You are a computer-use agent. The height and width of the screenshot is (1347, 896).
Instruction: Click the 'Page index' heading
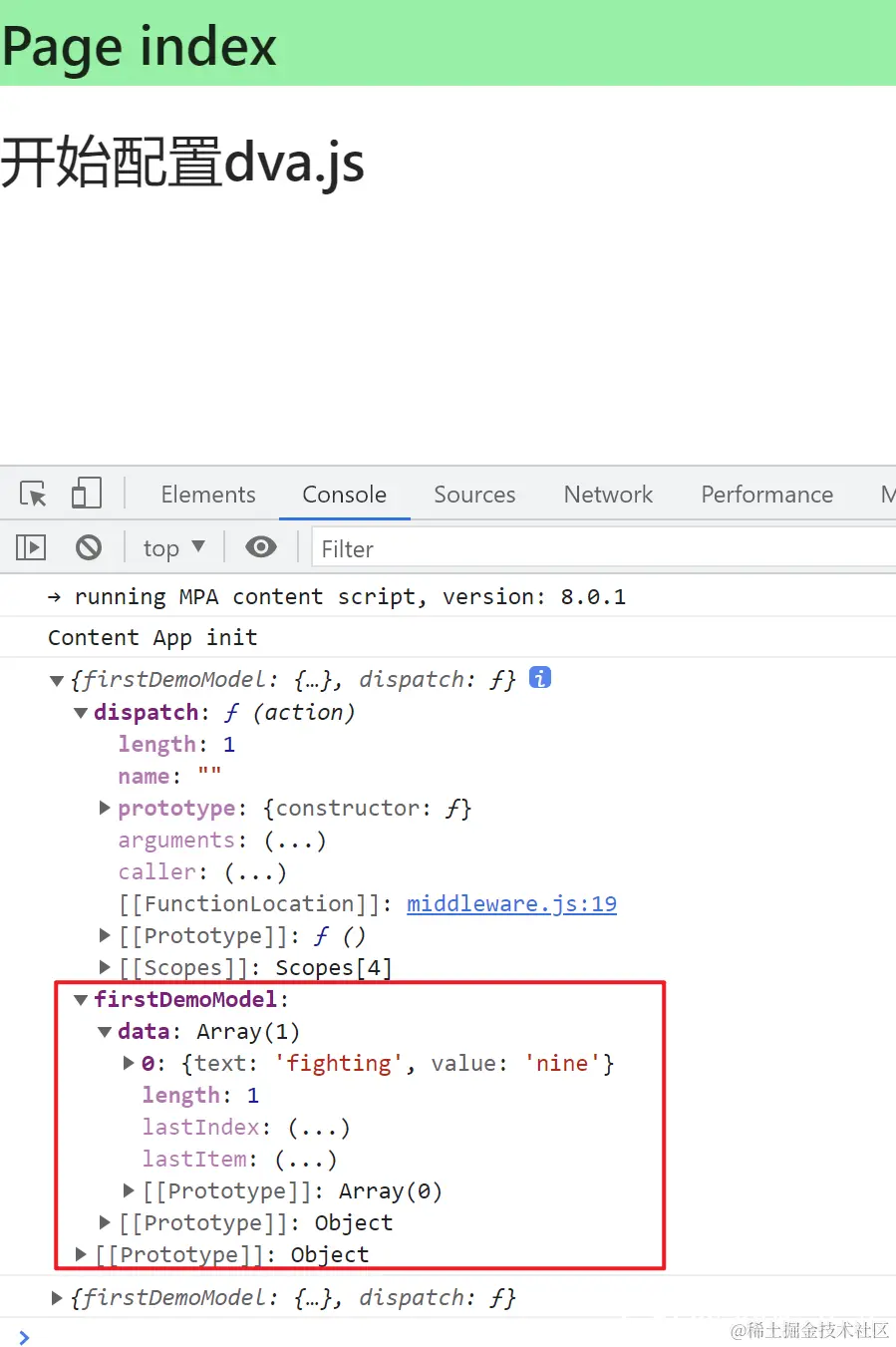(140, 46)
